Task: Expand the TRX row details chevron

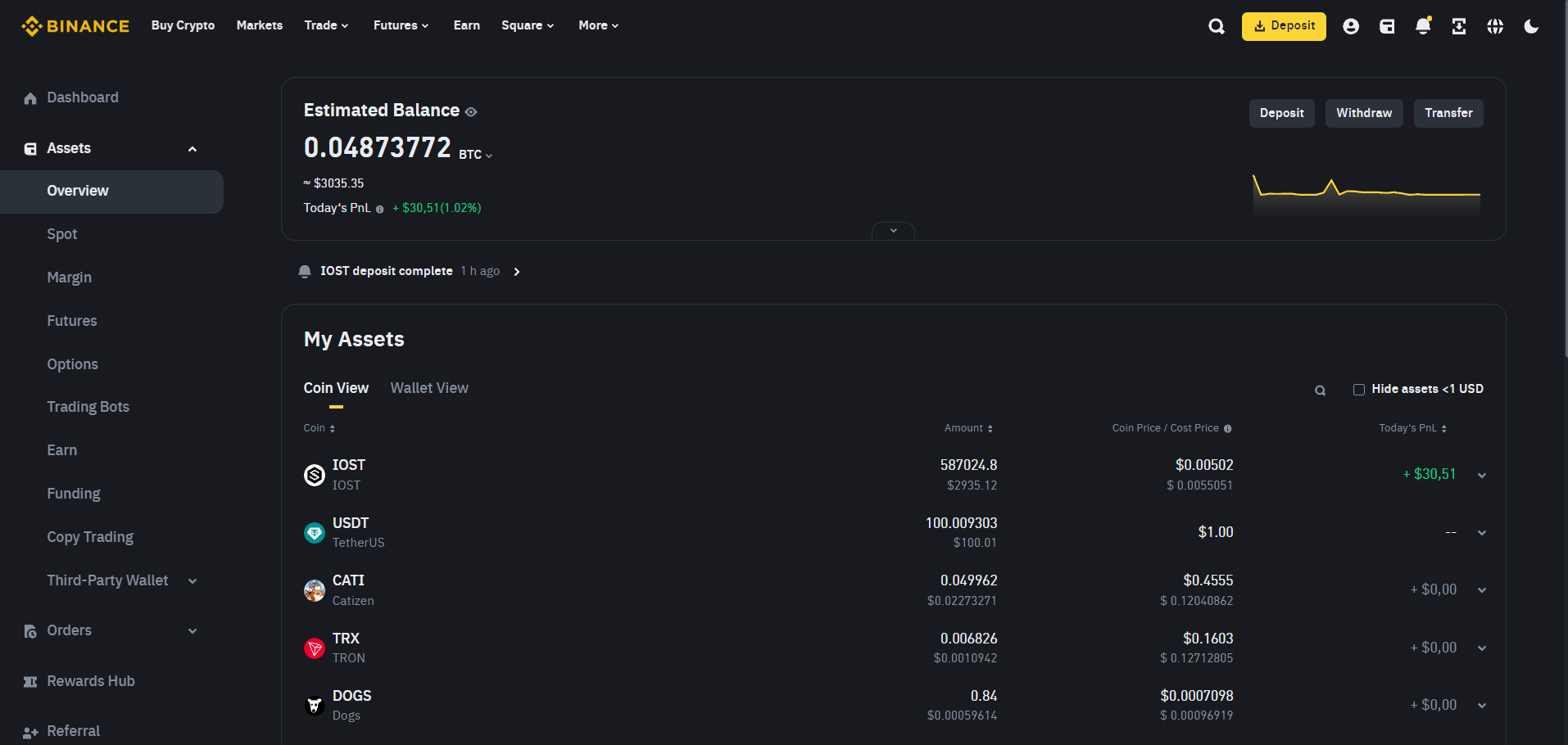Action: tap(1482, 648)
